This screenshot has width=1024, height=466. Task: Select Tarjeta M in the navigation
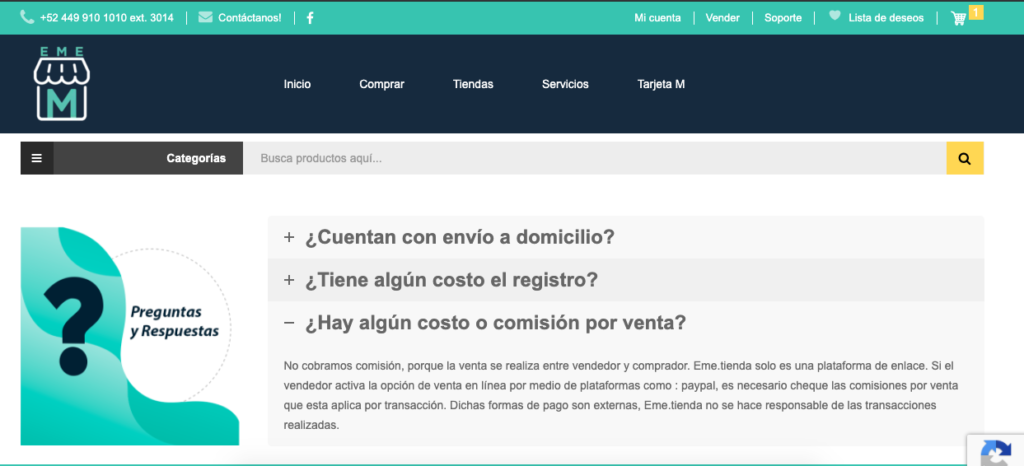[x=661, y=84]
